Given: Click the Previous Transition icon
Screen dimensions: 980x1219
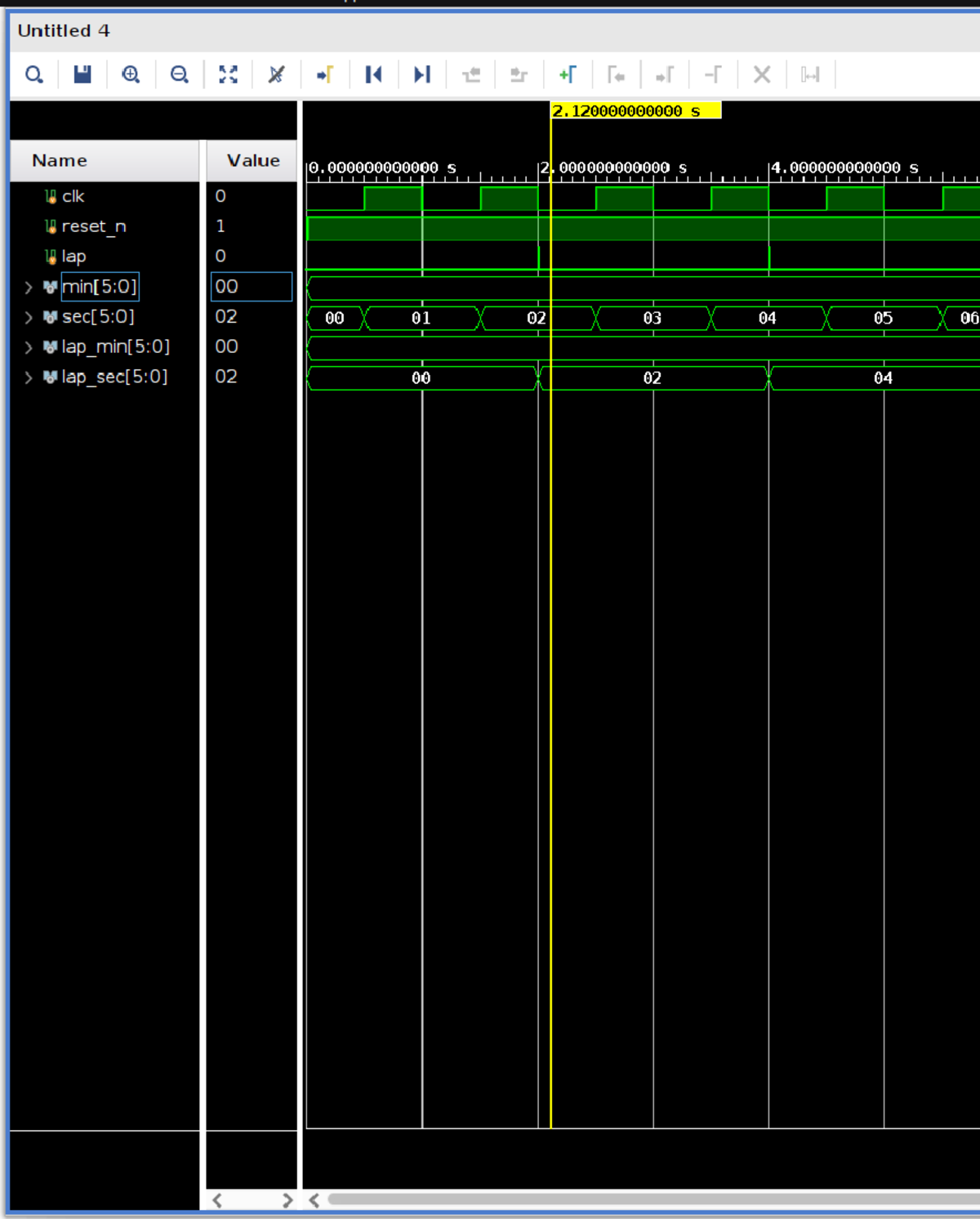Looking at the screenshot, I should coord(471,75).
